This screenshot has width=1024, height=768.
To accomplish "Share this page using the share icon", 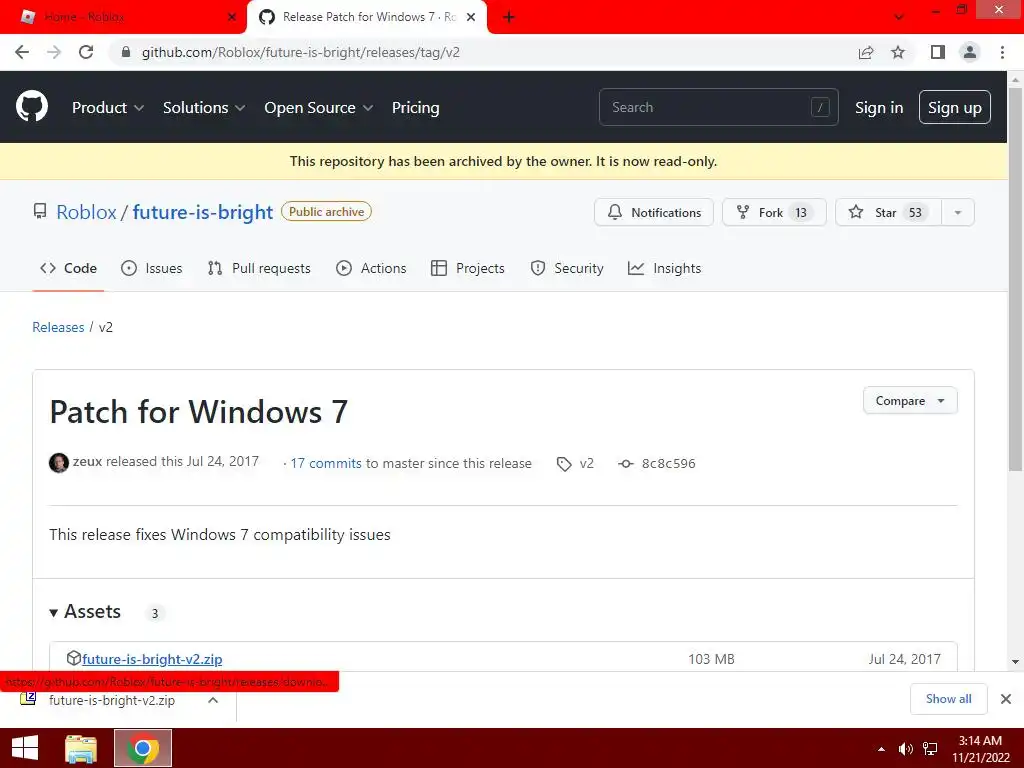I will coord(866,52).
